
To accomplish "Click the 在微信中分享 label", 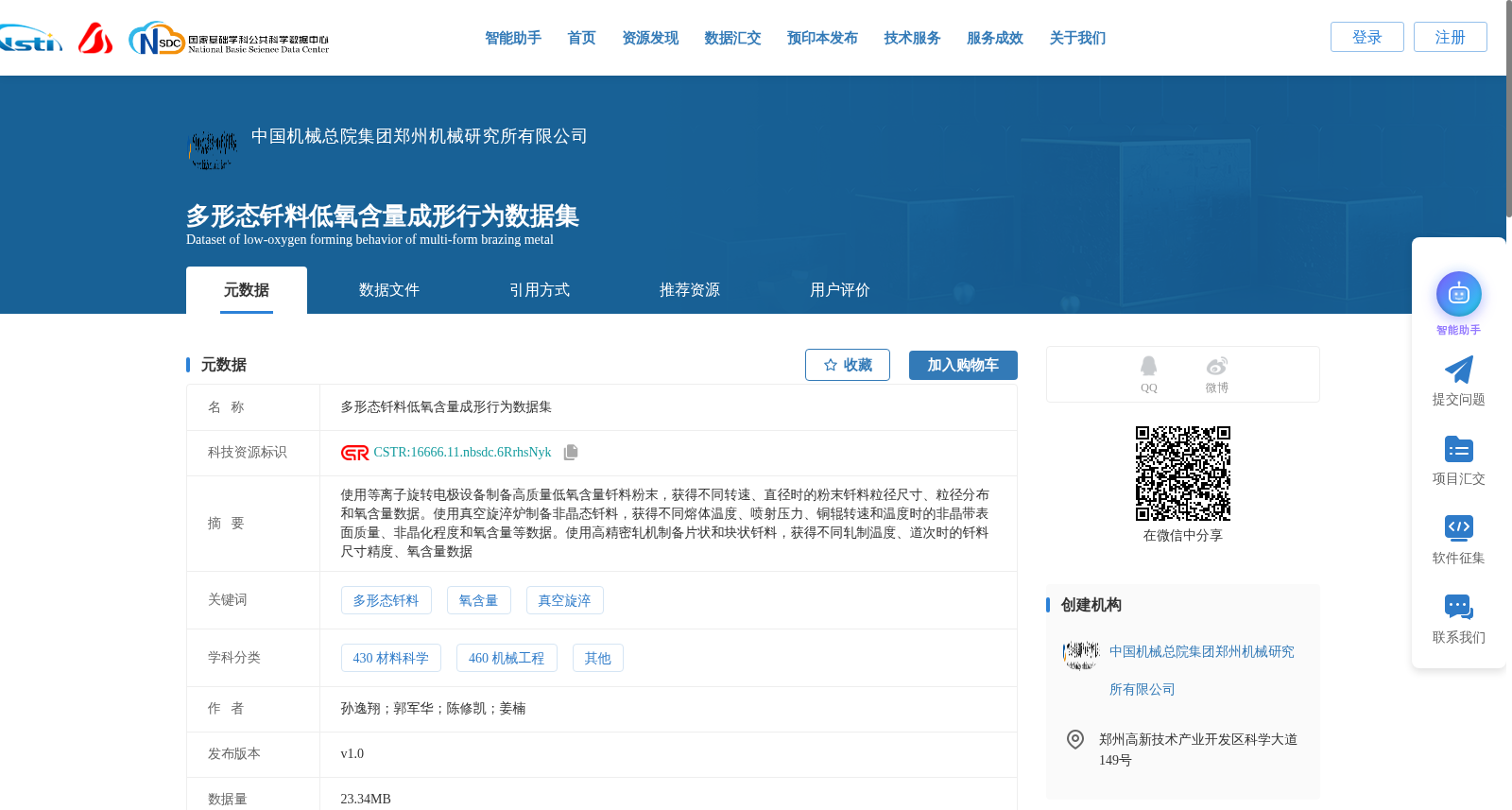I will [1183, 536].
